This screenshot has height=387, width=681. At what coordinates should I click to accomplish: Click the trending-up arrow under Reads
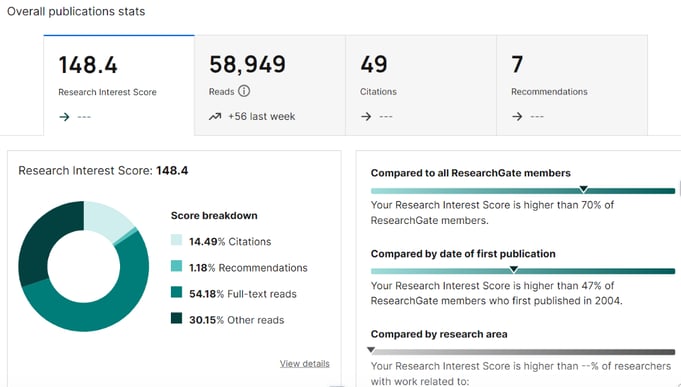coord(215,116)
